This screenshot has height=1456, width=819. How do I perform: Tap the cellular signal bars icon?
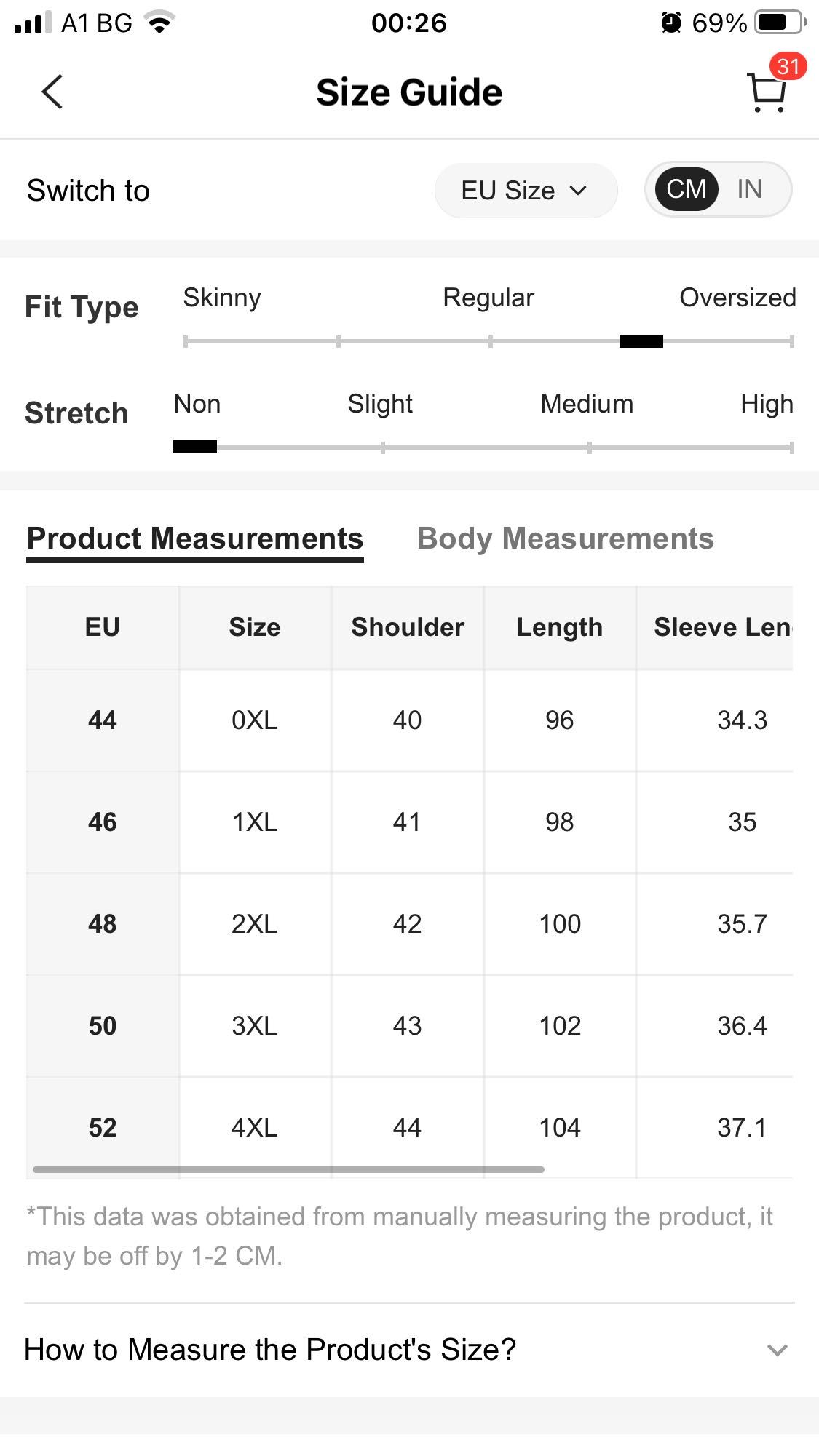(x=33, y=23)
